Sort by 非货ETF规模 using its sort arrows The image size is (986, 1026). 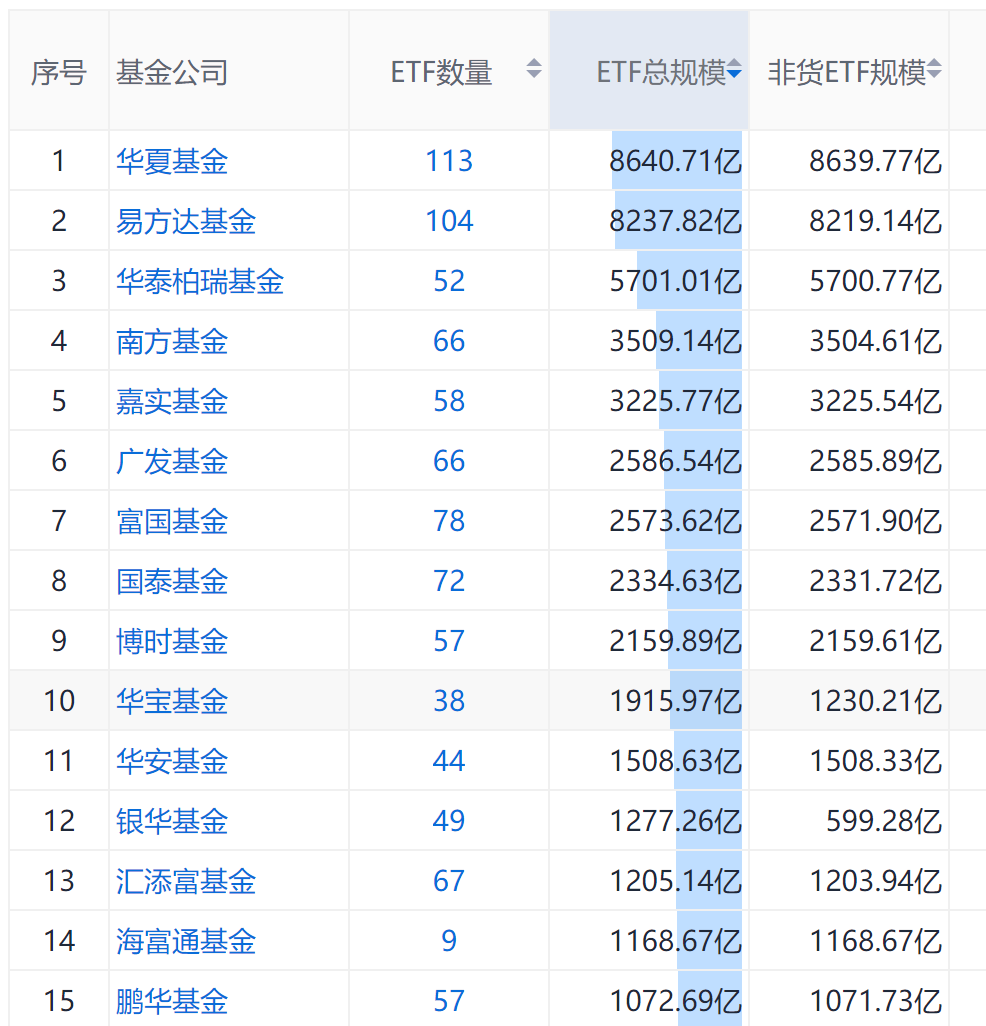pos(934,68)
